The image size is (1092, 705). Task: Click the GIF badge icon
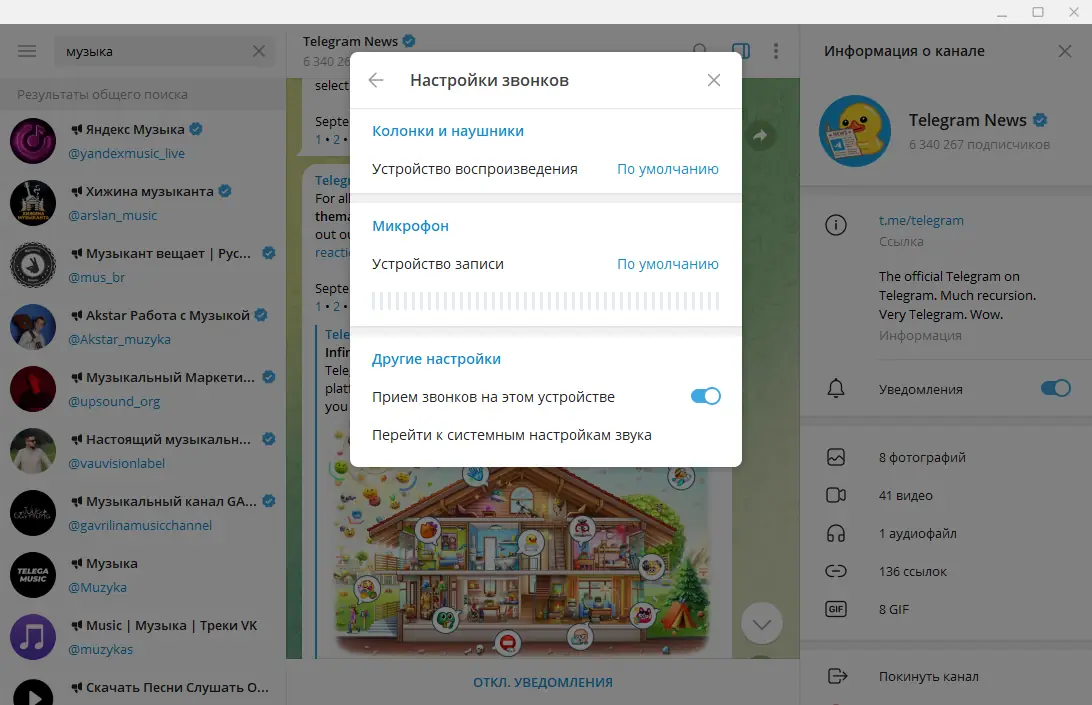point(836,610)
